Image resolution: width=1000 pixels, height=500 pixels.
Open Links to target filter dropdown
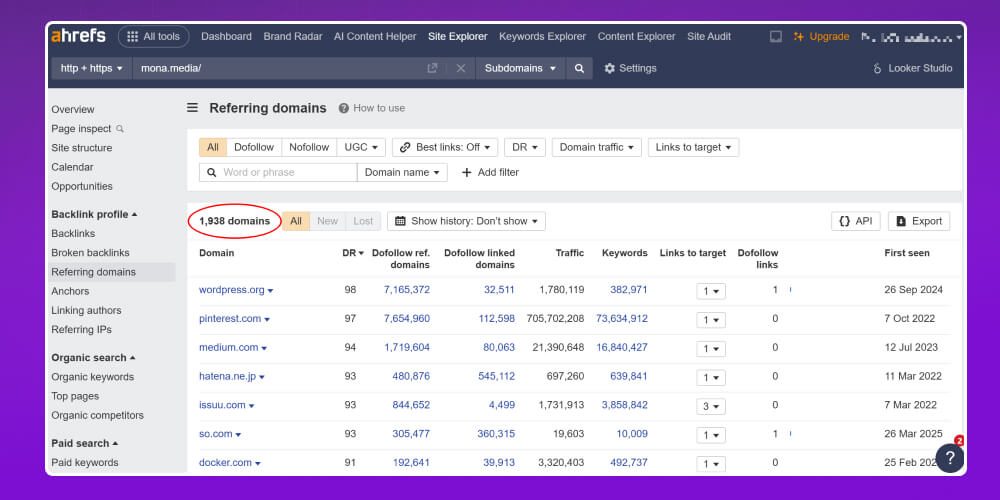694,147
